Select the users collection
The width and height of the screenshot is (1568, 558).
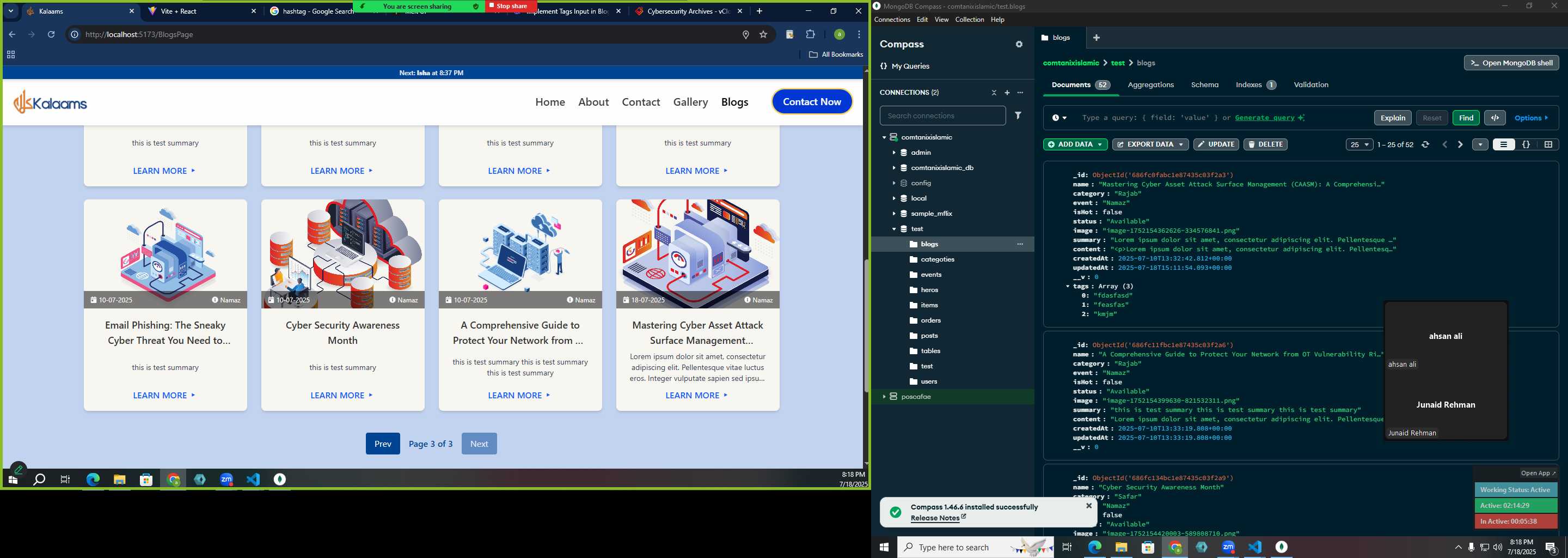pos(929,381)
